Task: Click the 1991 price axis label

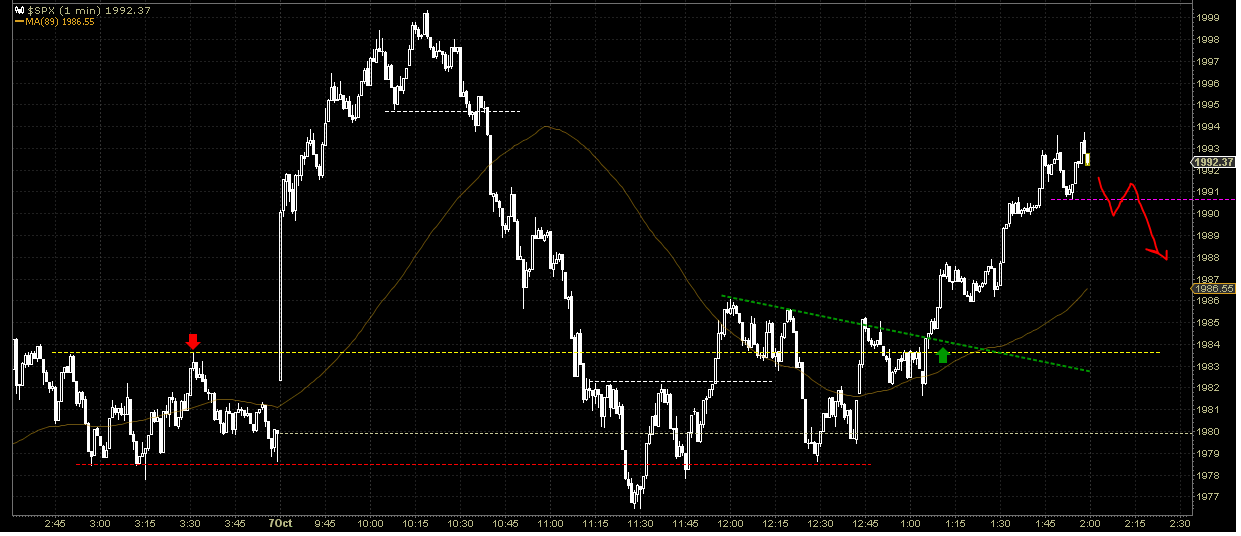Action: coord(1207,192)
